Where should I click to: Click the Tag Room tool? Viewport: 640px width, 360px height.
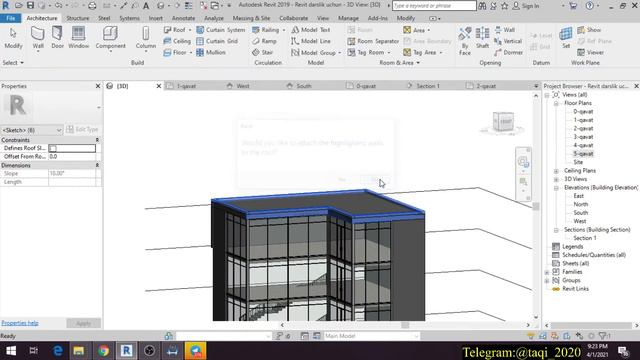[366, 53]
